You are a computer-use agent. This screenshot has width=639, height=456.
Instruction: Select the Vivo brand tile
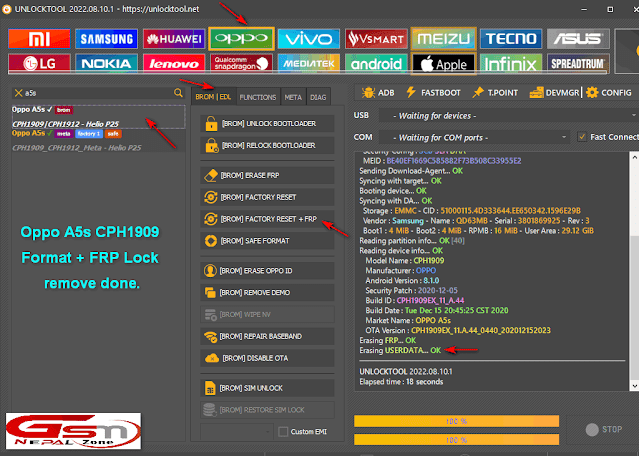[308, 39]
